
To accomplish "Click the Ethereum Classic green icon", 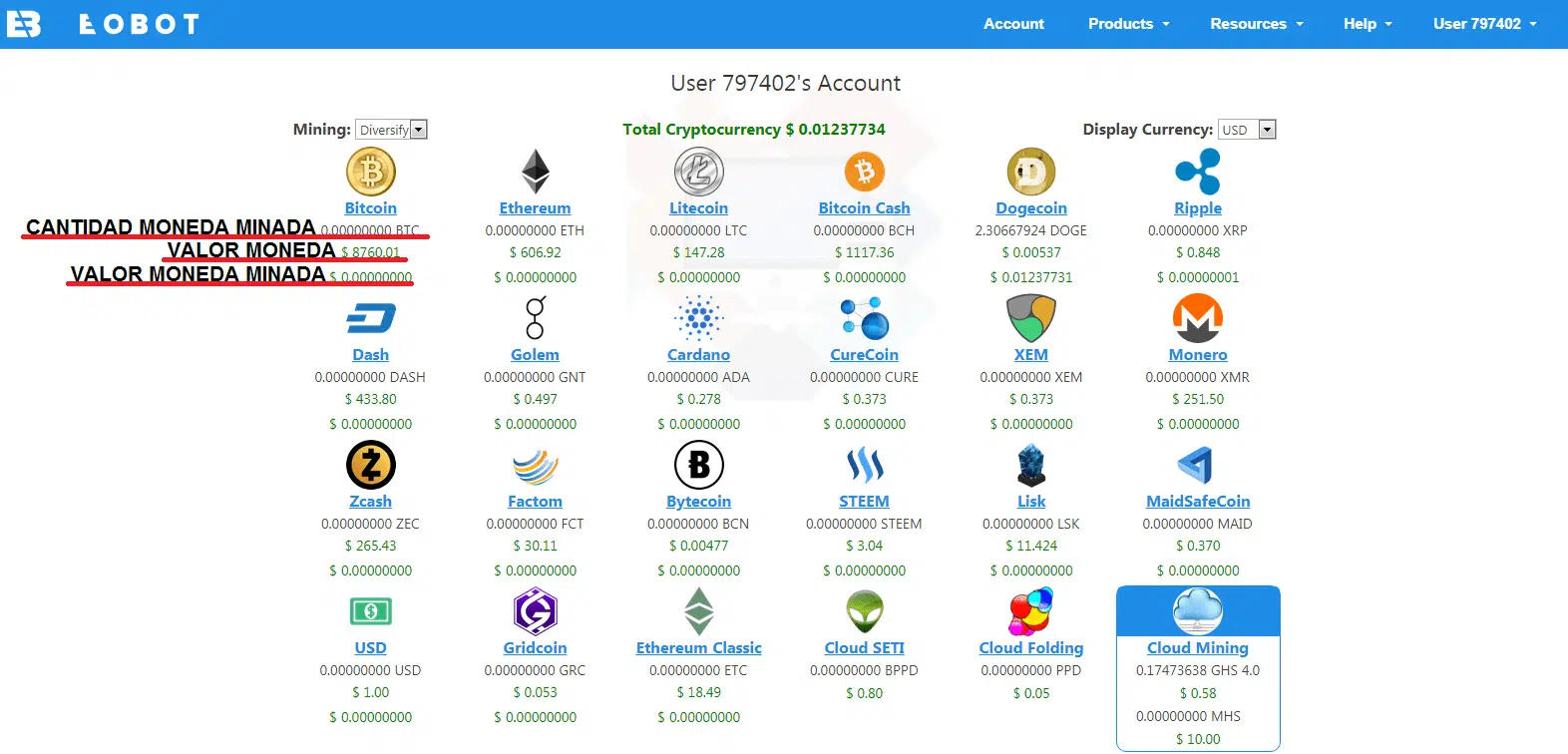I will point(698,611).
